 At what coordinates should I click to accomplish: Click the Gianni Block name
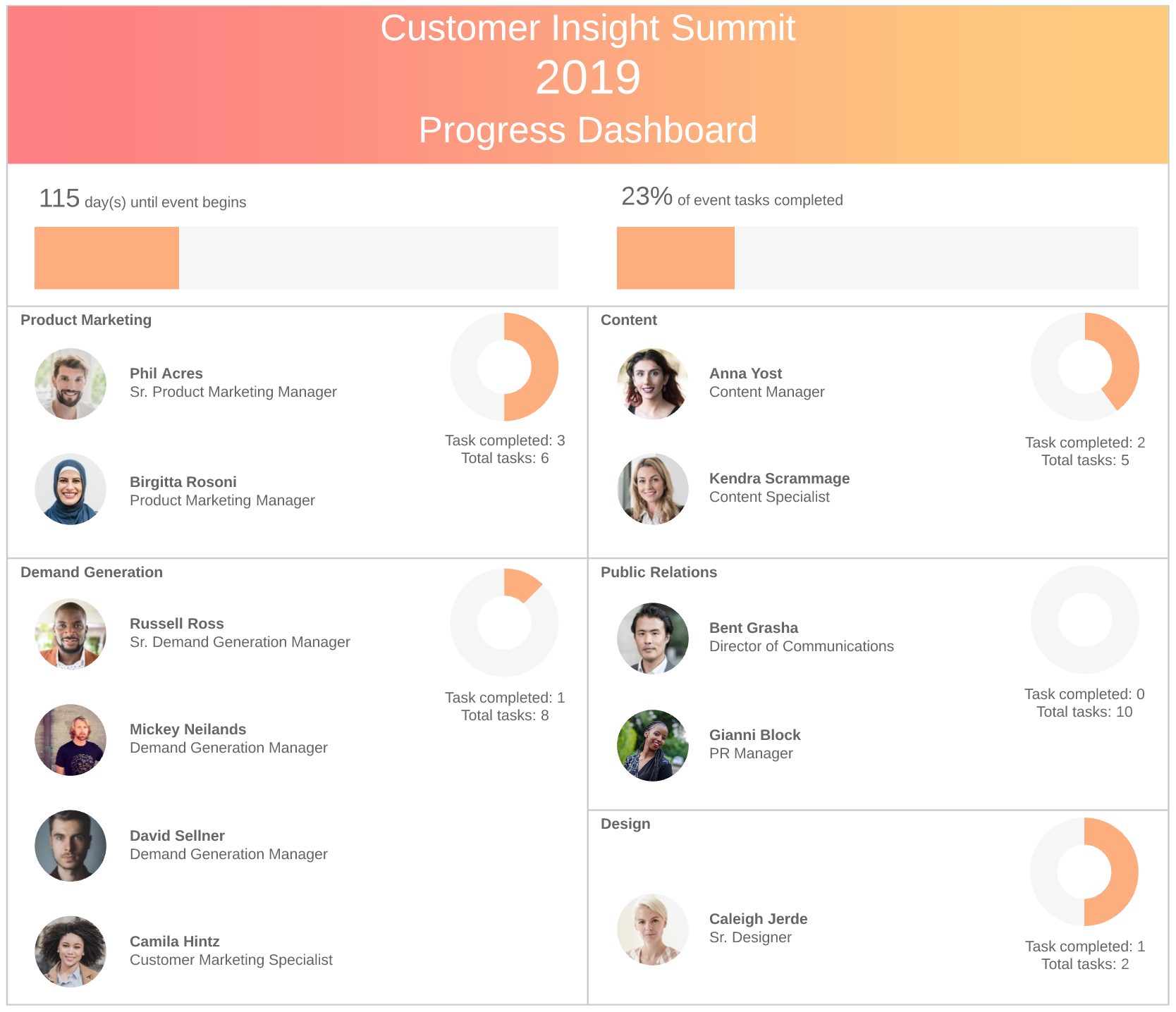[755, 735]
